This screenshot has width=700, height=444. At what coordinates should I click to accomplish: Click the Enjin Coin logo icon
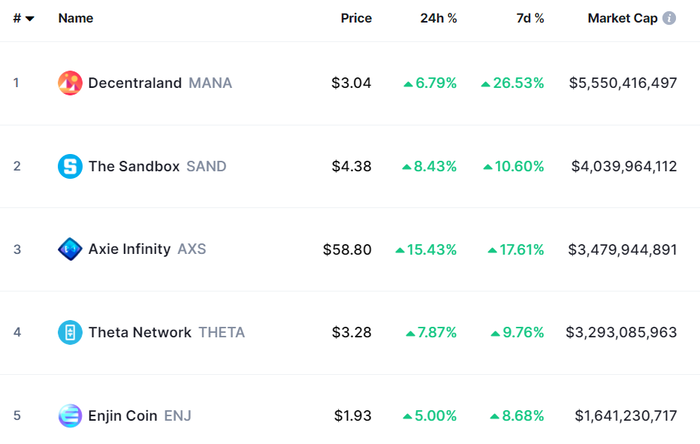click(x=70, y=415)
